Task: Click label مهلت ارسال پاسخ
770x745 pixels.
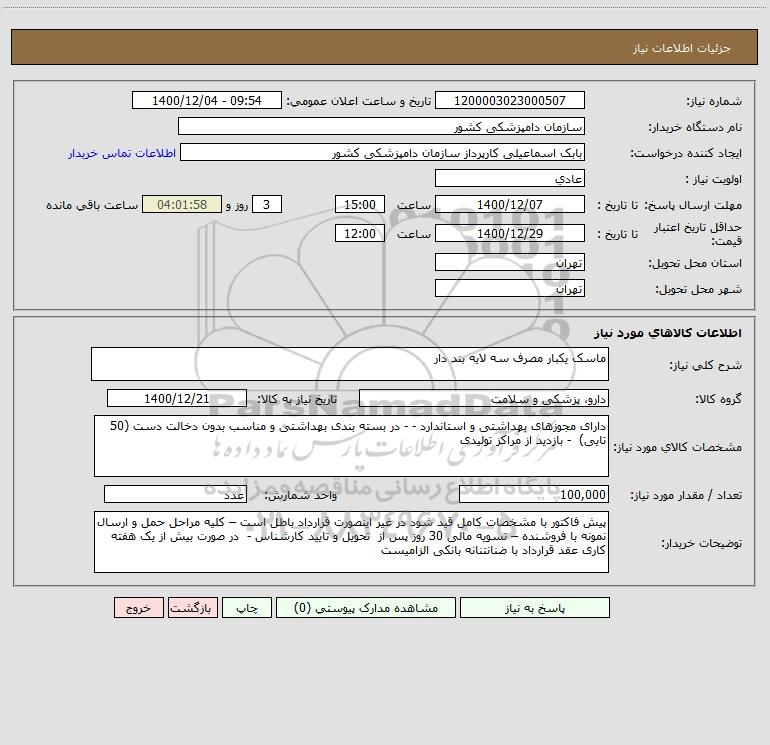Action: [x=693, y=205]
